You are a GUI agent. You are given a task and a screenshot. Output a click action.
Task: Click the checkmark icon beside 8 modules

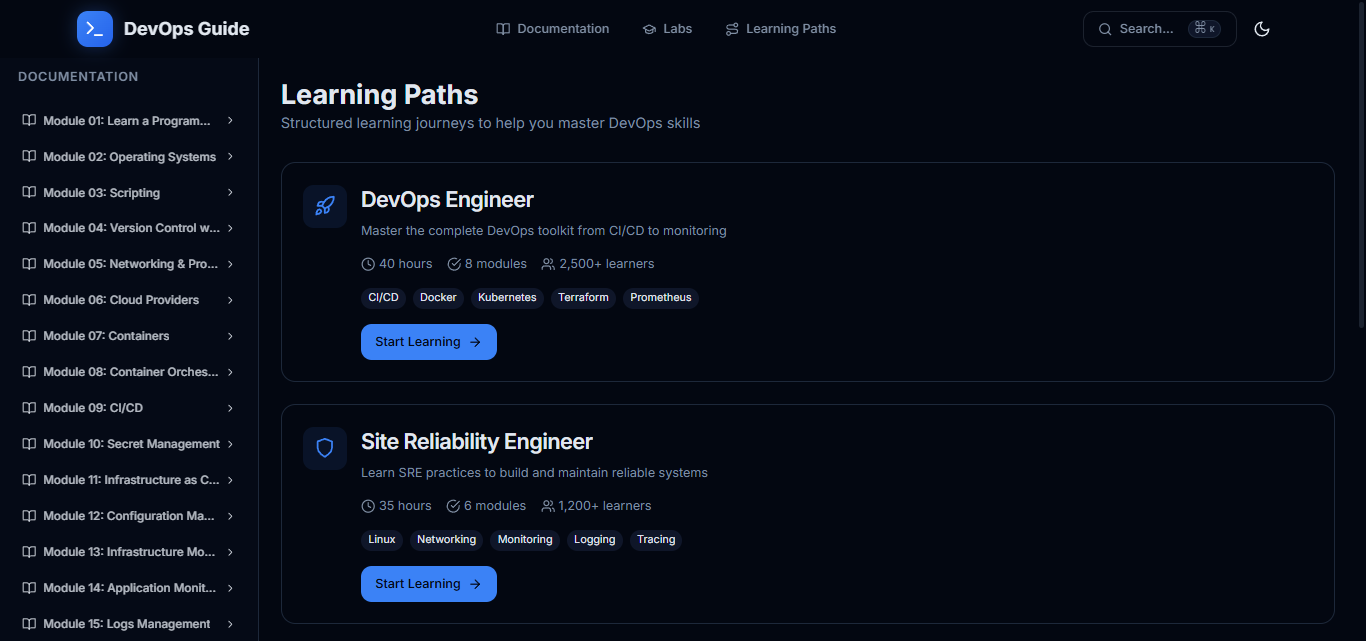coord(454,263)
